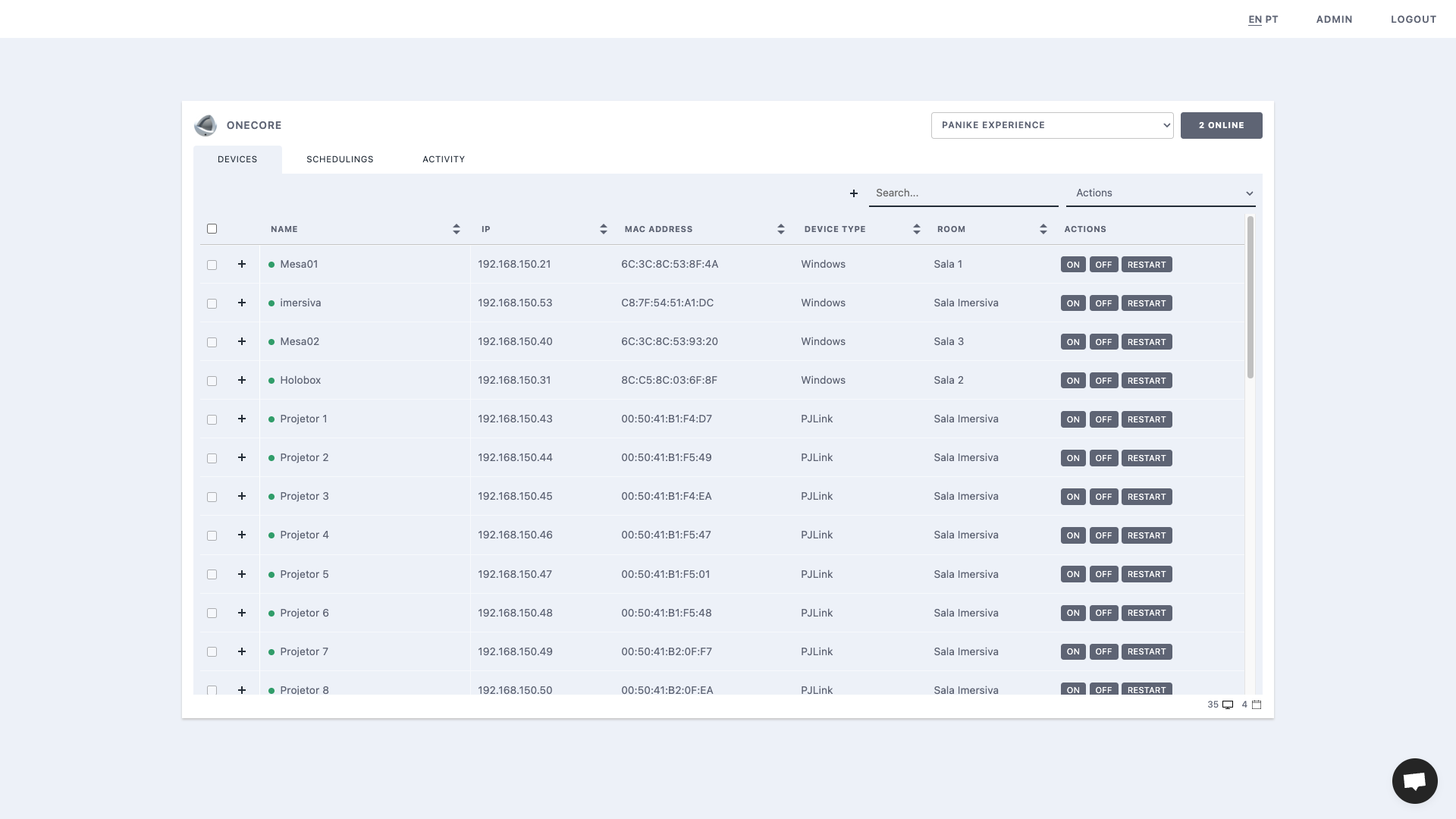Sort the table by the MAC Address column
The image size is (1456, 819).
pos(781,229)
